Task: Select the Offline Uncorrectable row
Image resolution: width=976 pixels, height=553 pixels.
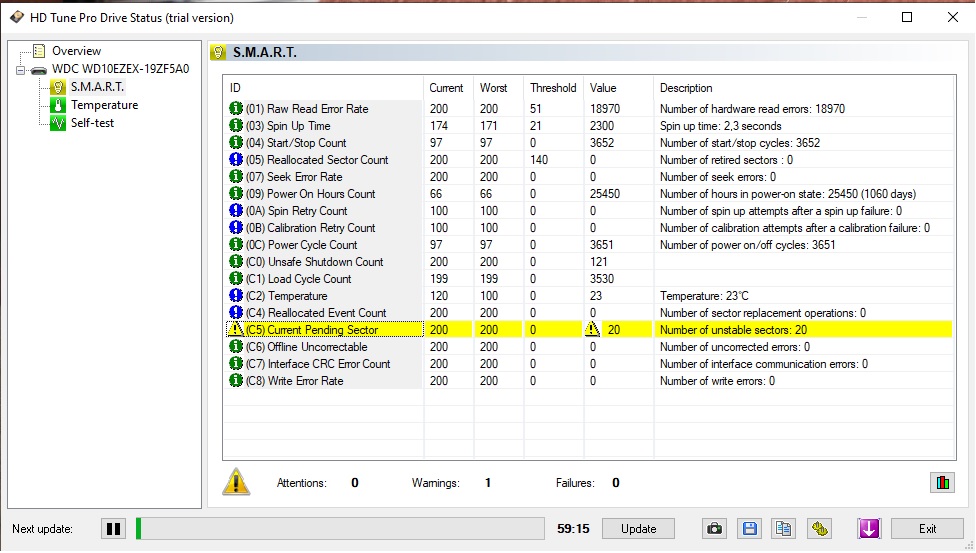Action: [x=589, y=347]
